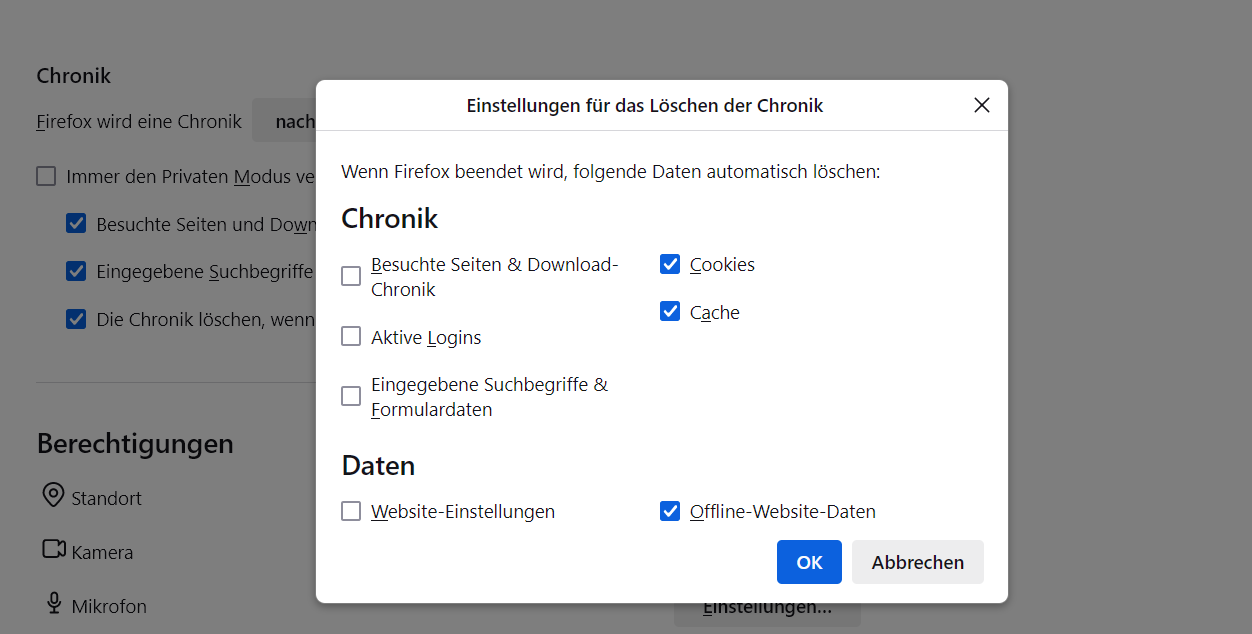Click the dialog title text
This screenshot has width=1252, height=634.
(x=644, y=105)
